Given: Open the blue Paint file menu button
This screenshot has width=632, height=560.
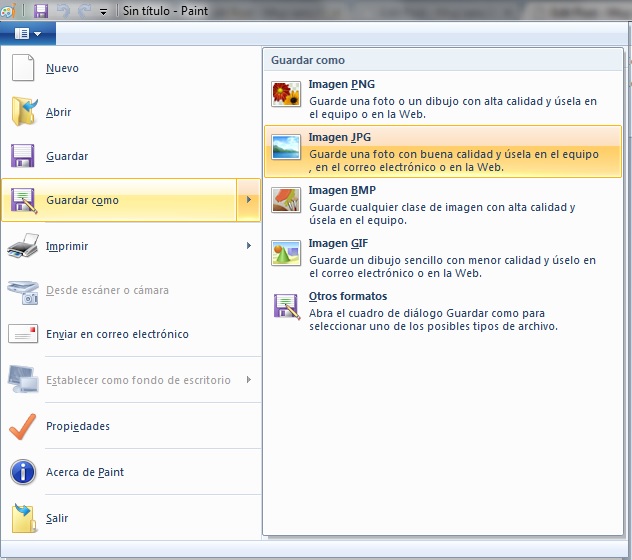Looking at the screenshot, I should (28, 33).
